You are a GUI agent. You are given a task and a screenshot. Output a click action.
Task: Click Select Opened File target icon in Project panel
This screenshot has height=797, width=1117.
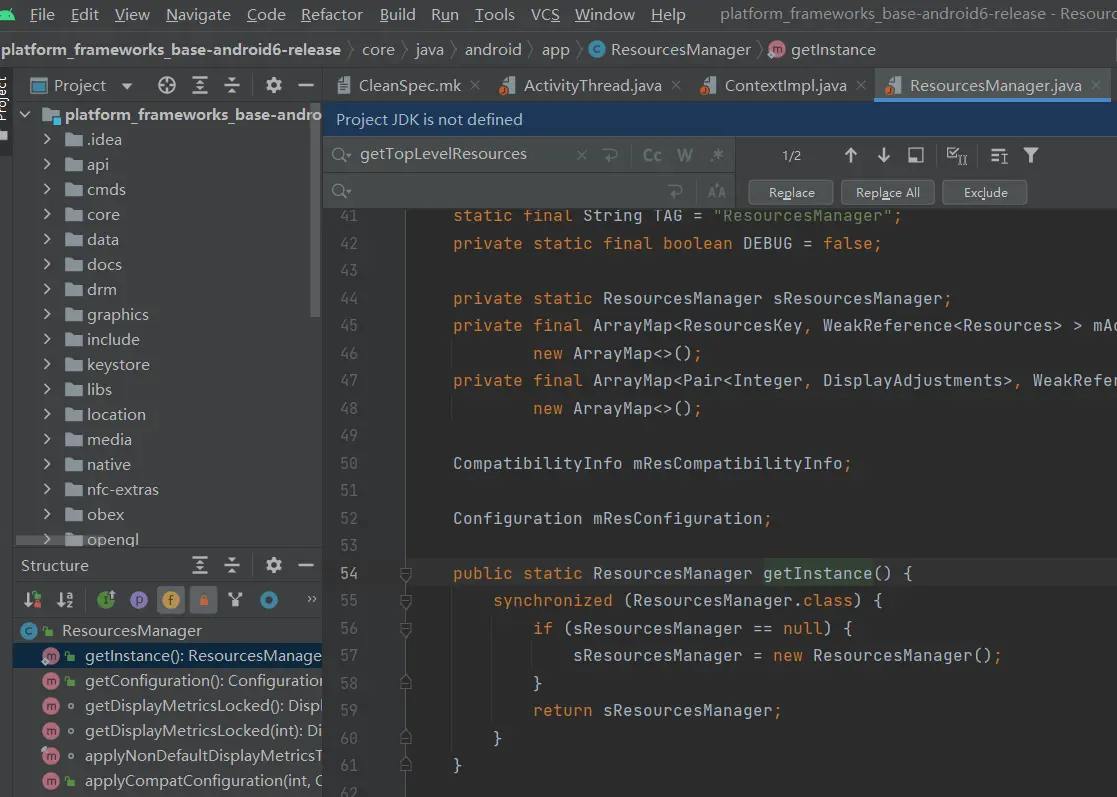tap(167, 85)
